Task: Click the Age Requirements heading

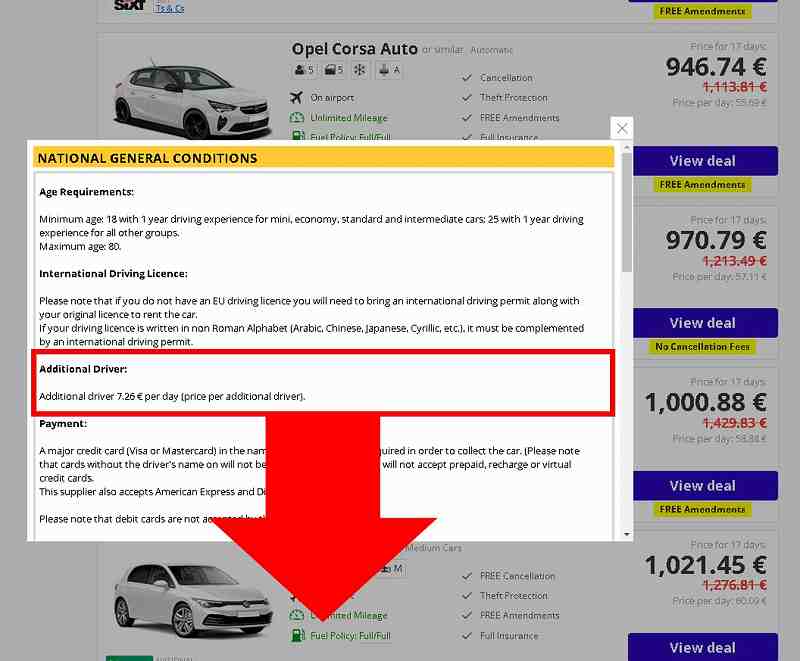Action: click(x=86, y=192)
